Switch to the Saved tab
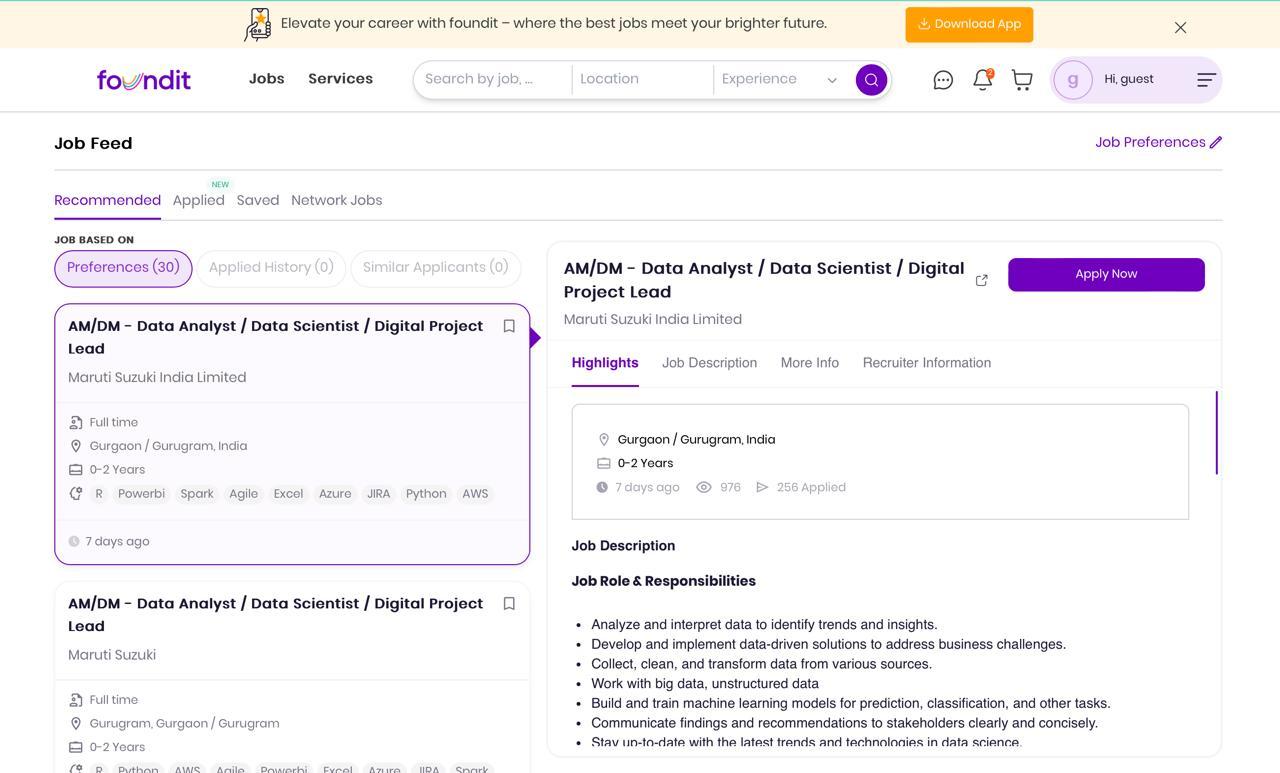Screen dimensions: 1280x773 pos(258,200)
